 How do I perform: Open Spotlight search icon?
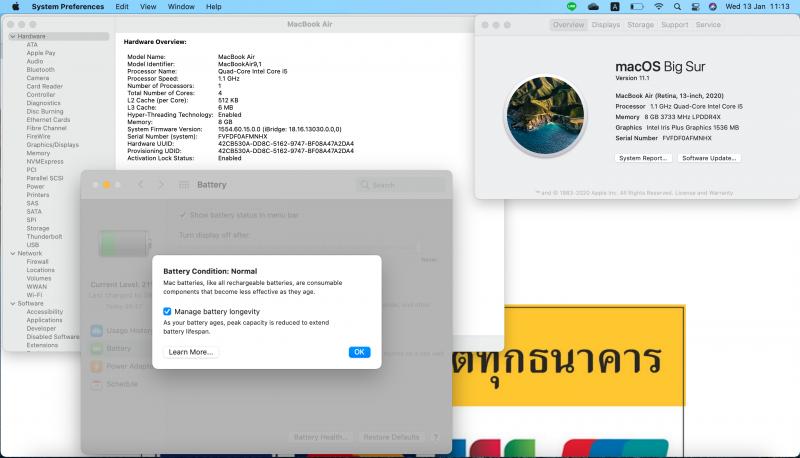tap(677, 7)
